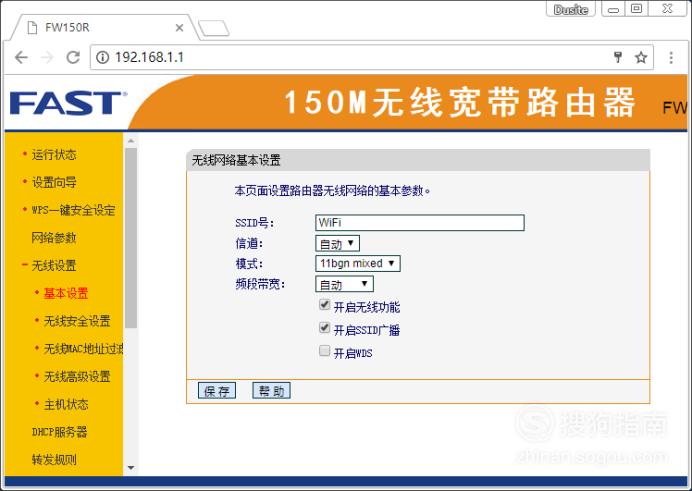Expand DHCP服务器 menu section
The height and width of the screenshot is (491, 692).
pos(60,432)
